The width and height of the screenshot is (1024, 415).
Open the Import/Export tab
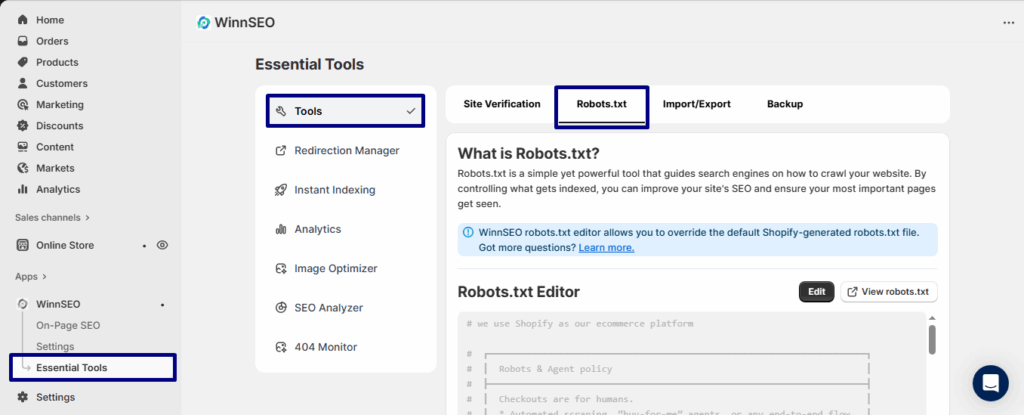click(x=697, y=104)
